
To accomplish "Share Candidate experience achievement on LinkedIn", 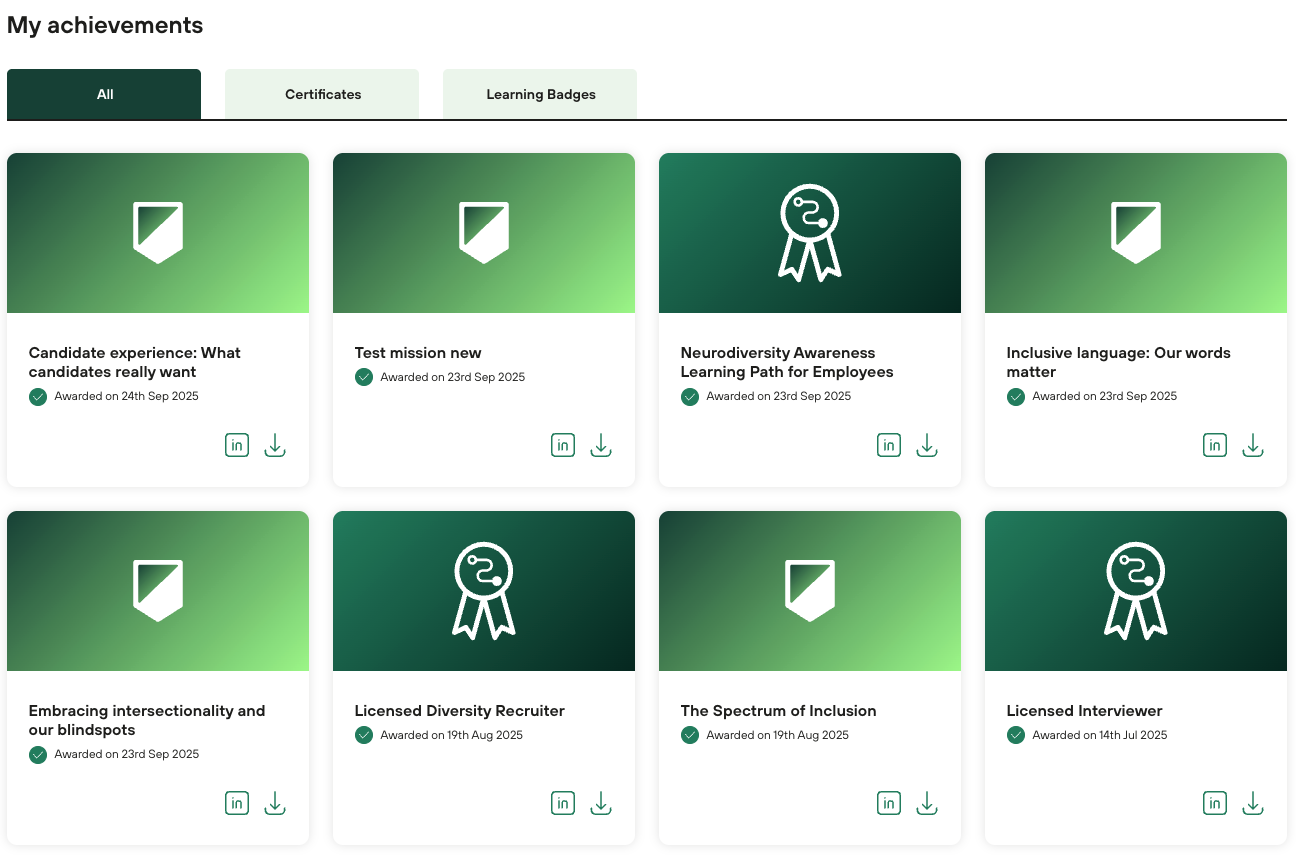I will click(x=237, y=446).
